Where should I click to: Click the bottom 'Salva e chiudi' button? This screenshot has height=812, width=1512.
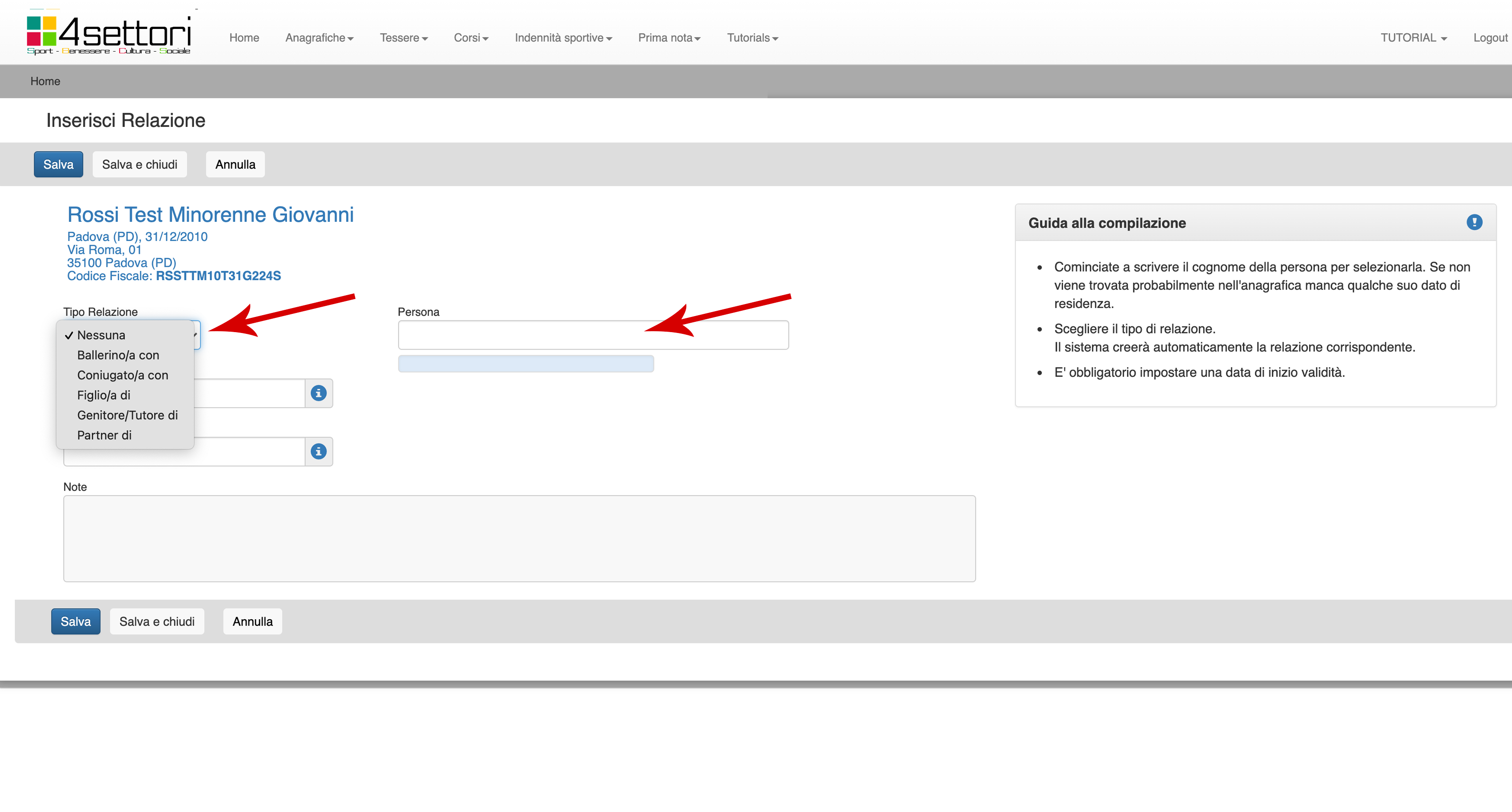[x=157, y=621]
